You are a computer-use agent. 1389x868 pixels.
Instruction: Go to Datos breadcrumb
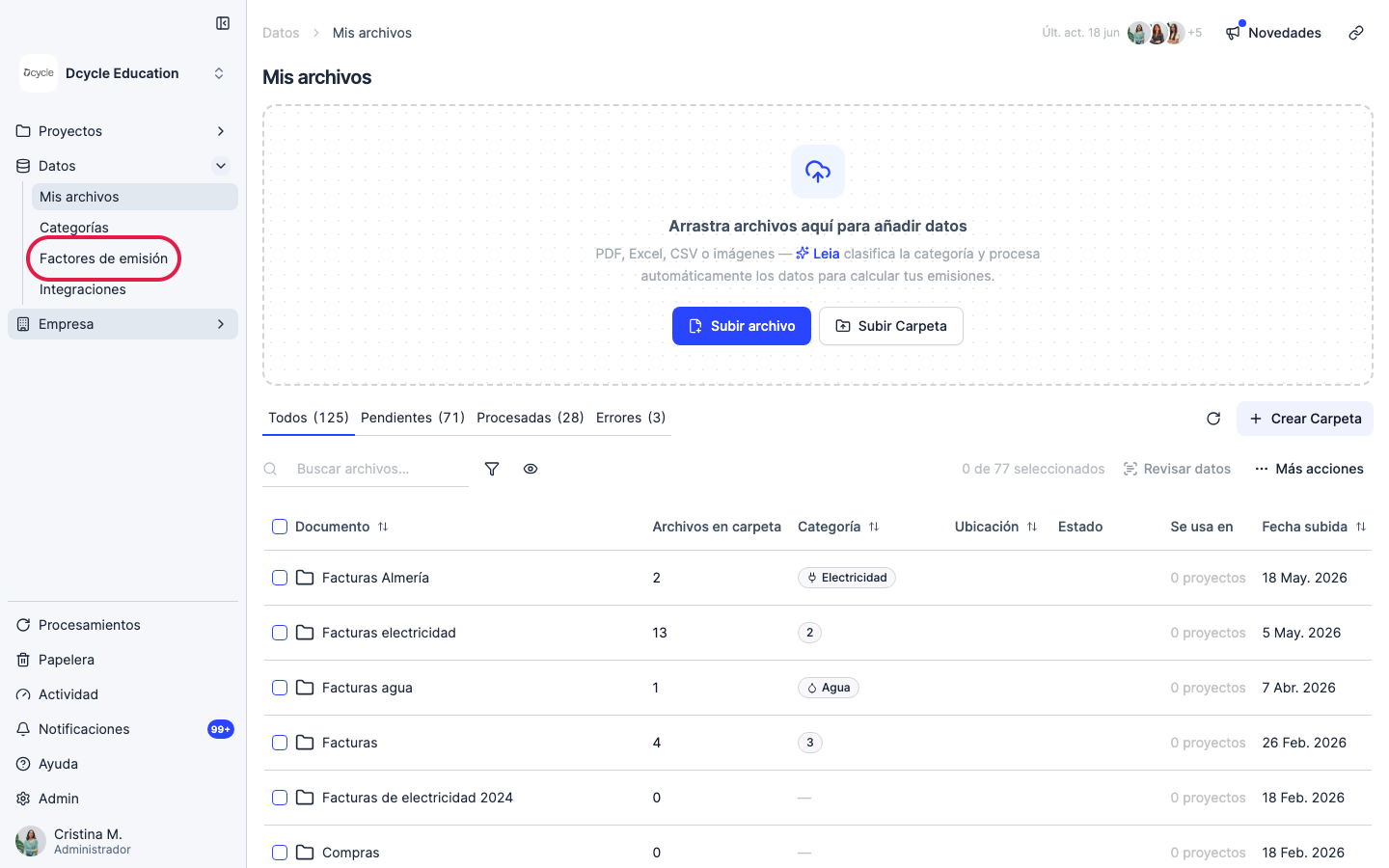281,33
